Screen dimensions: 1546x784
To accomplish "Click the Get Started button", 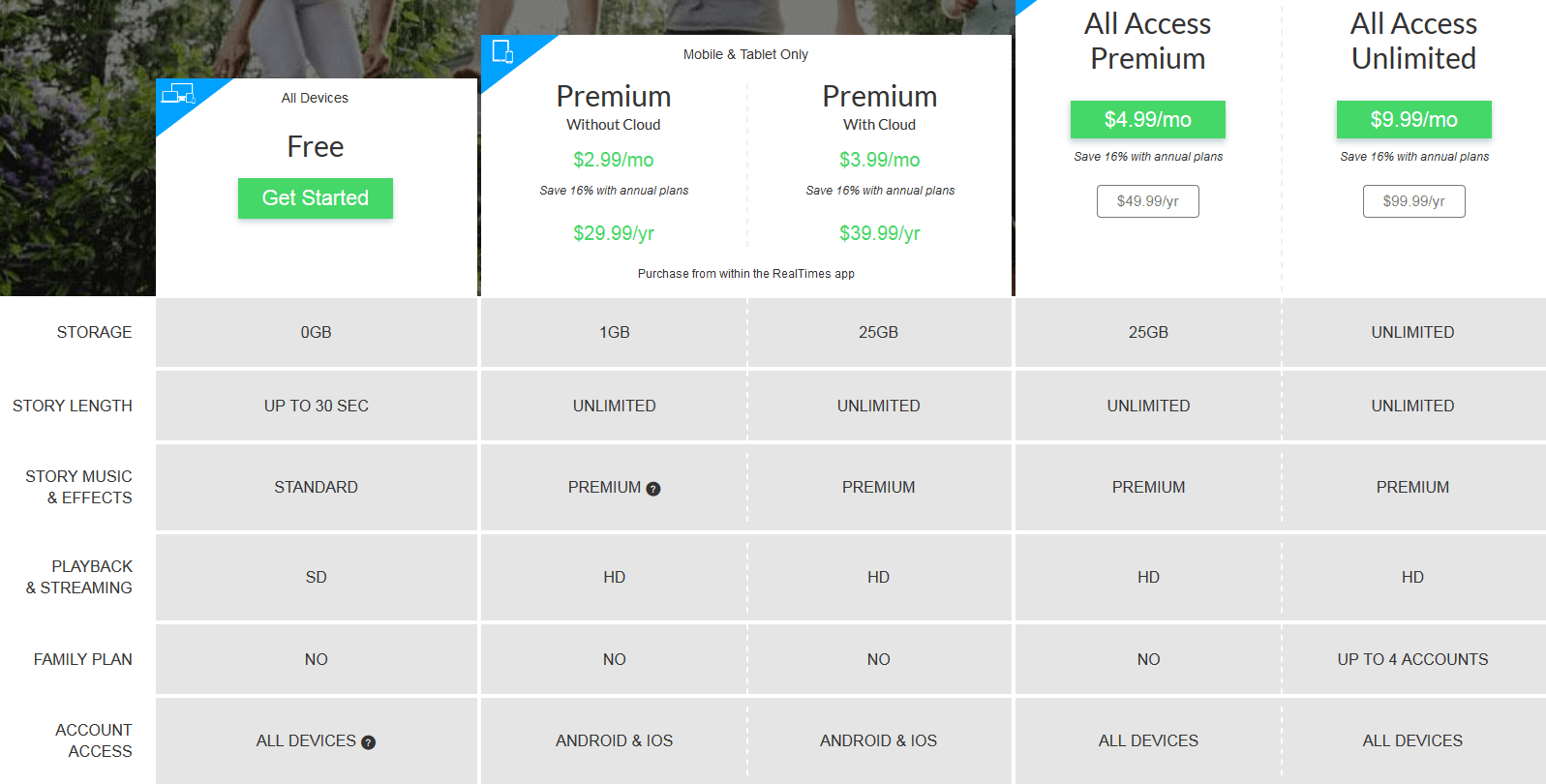I will pyautogui.click(x=316, y=198).
